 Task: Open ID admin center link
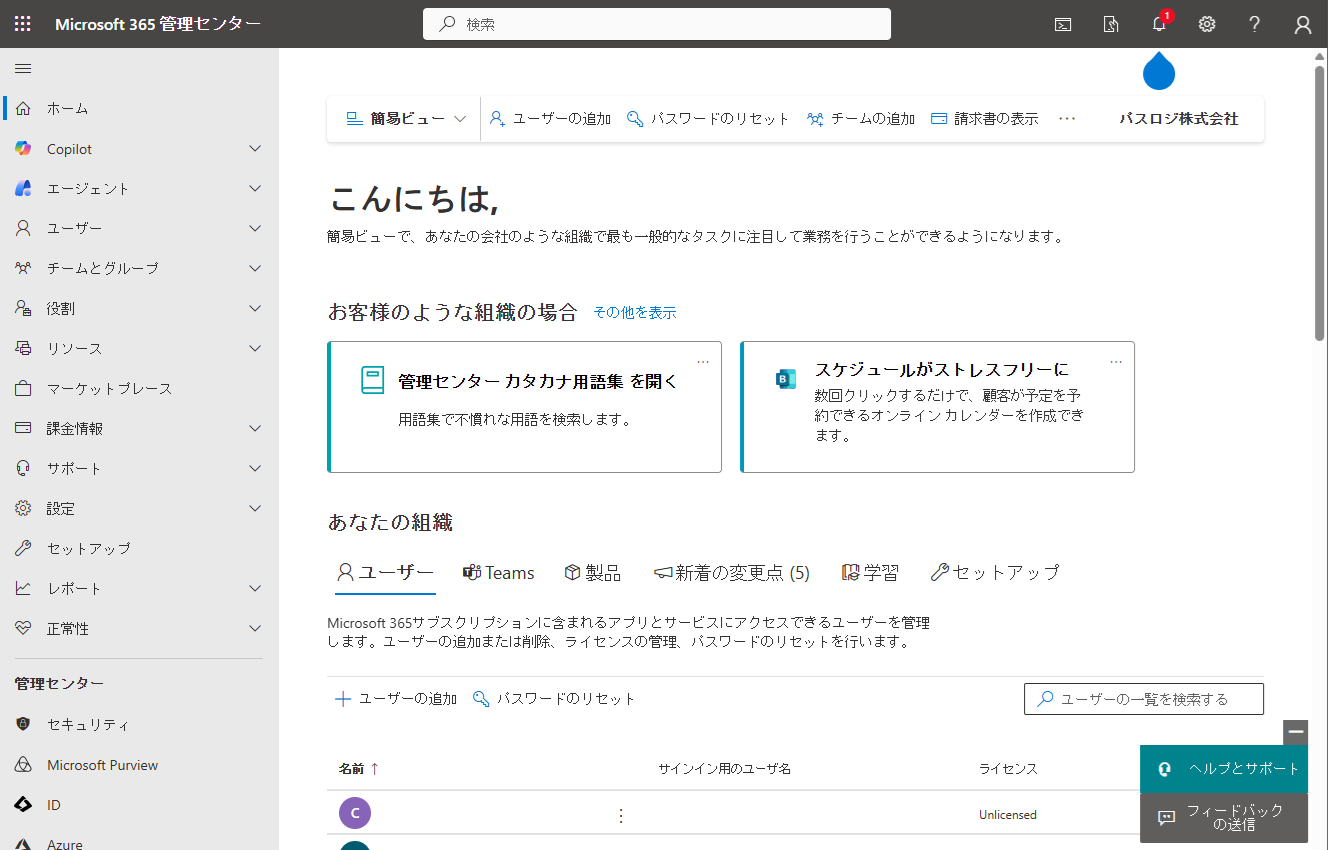coord(139,805)
